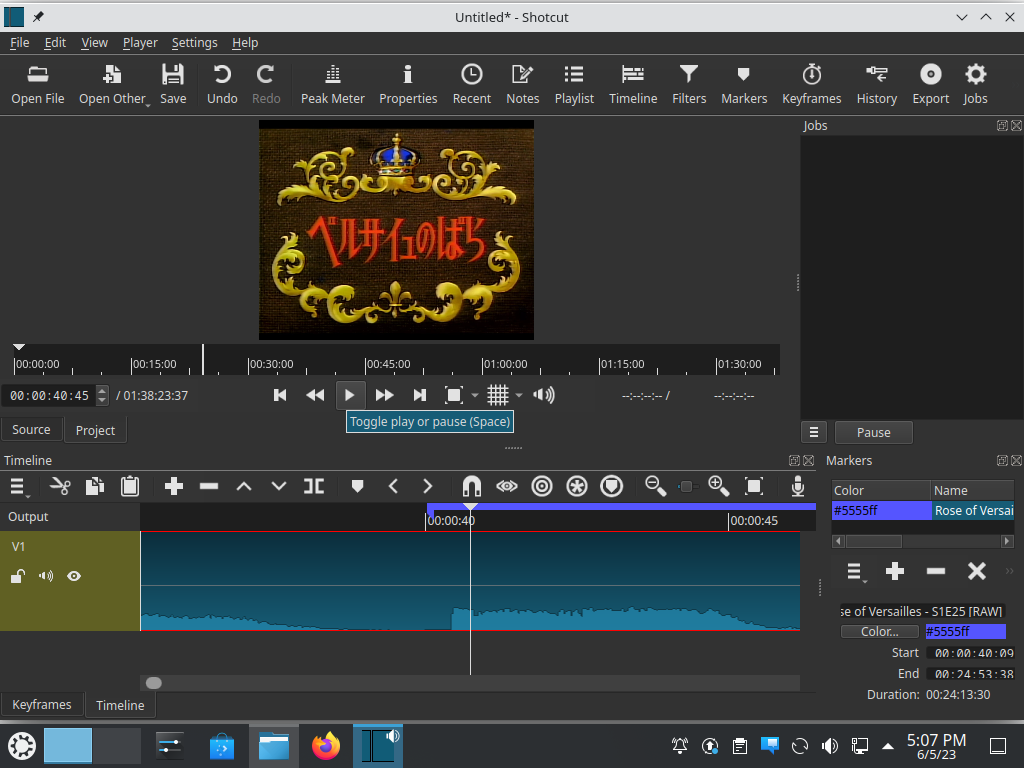The width and height of the screenshot is (1024, 768).
Task: Open the Help menu
Action: [245, 42]
